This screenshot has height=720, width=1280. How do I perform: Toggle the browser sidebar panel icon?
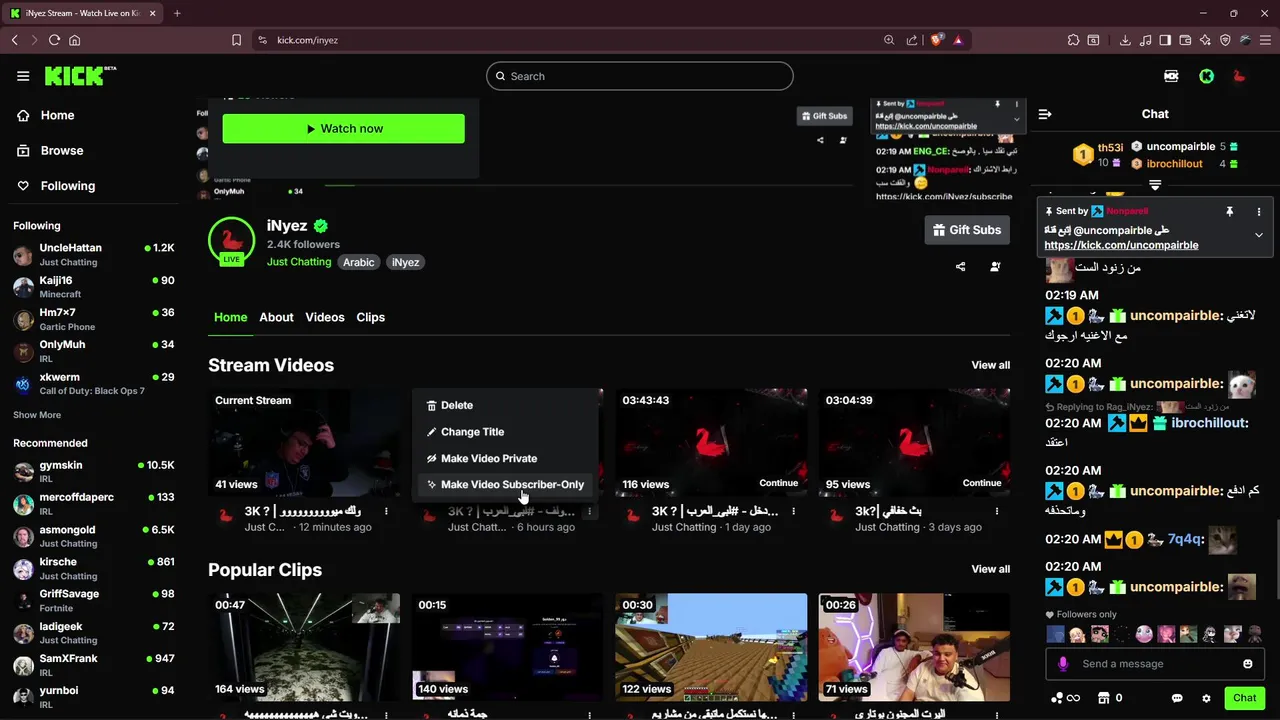point(1165,40)
